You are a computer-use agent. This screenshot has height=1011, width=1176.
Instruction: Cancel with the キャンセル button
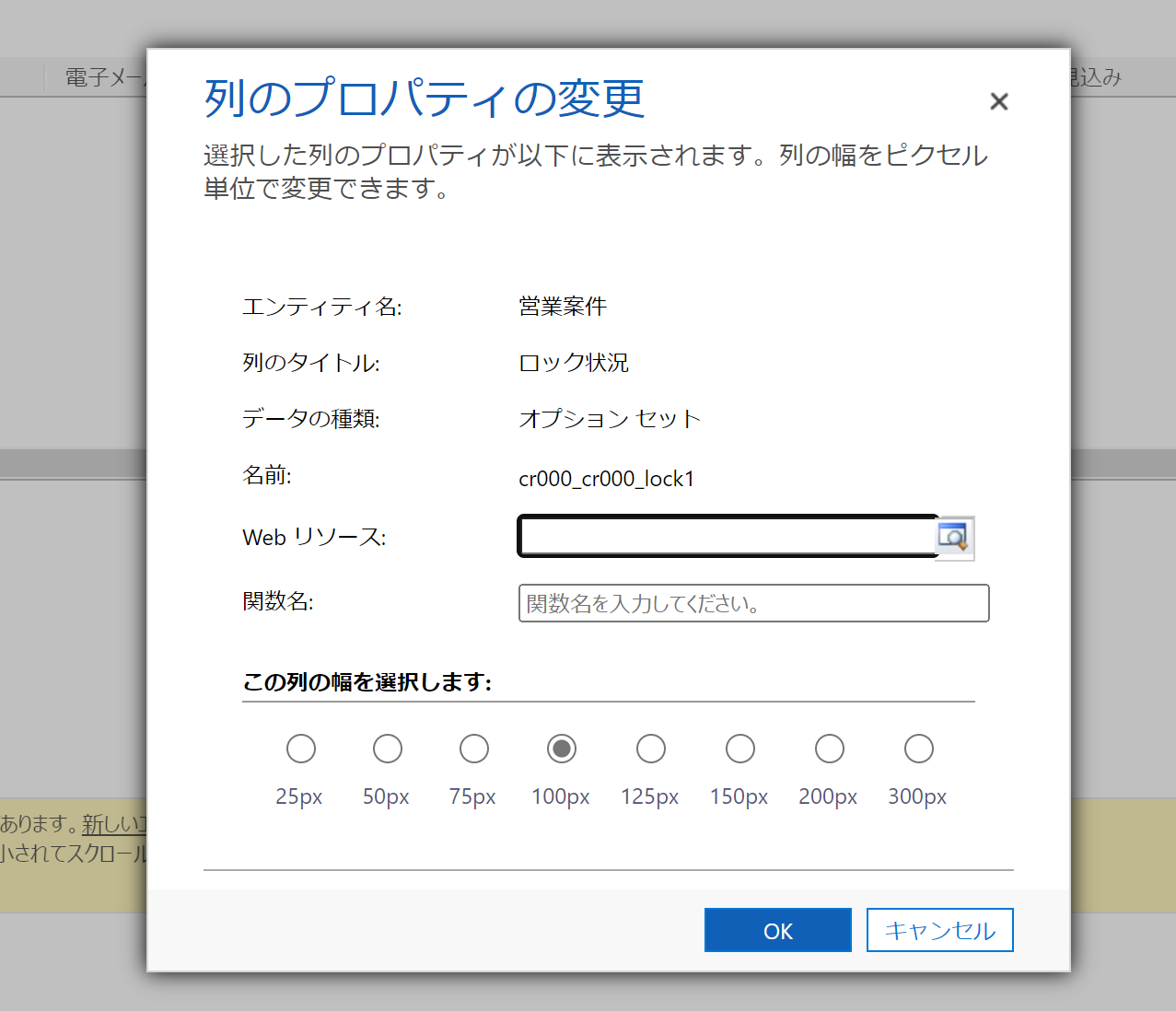pyautogui.click(x=940, y=930)
